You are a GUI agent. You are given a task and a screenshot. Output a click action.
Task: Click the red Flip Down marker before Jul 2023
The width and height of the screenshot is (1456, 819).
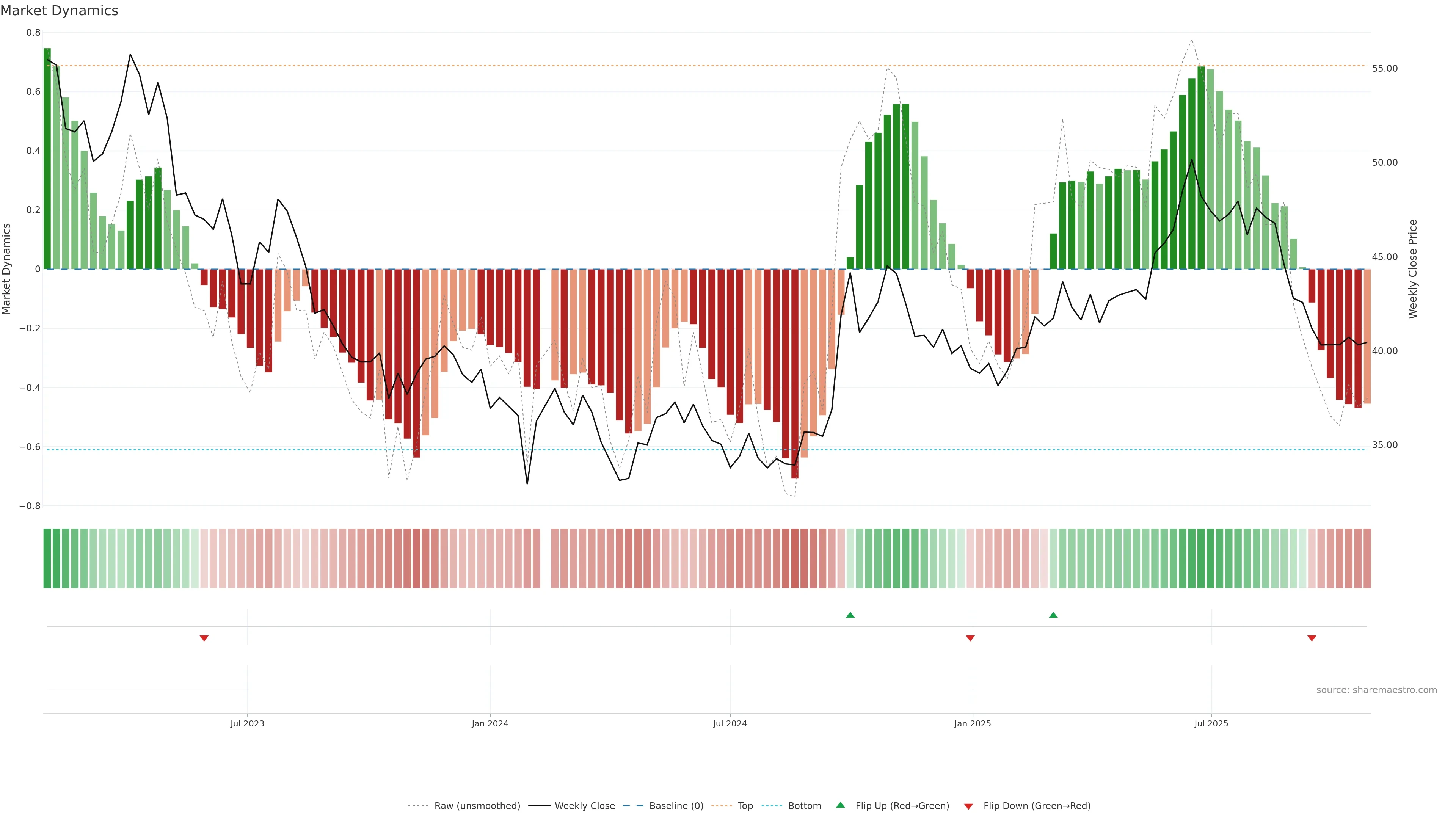[x=204, y=638]
